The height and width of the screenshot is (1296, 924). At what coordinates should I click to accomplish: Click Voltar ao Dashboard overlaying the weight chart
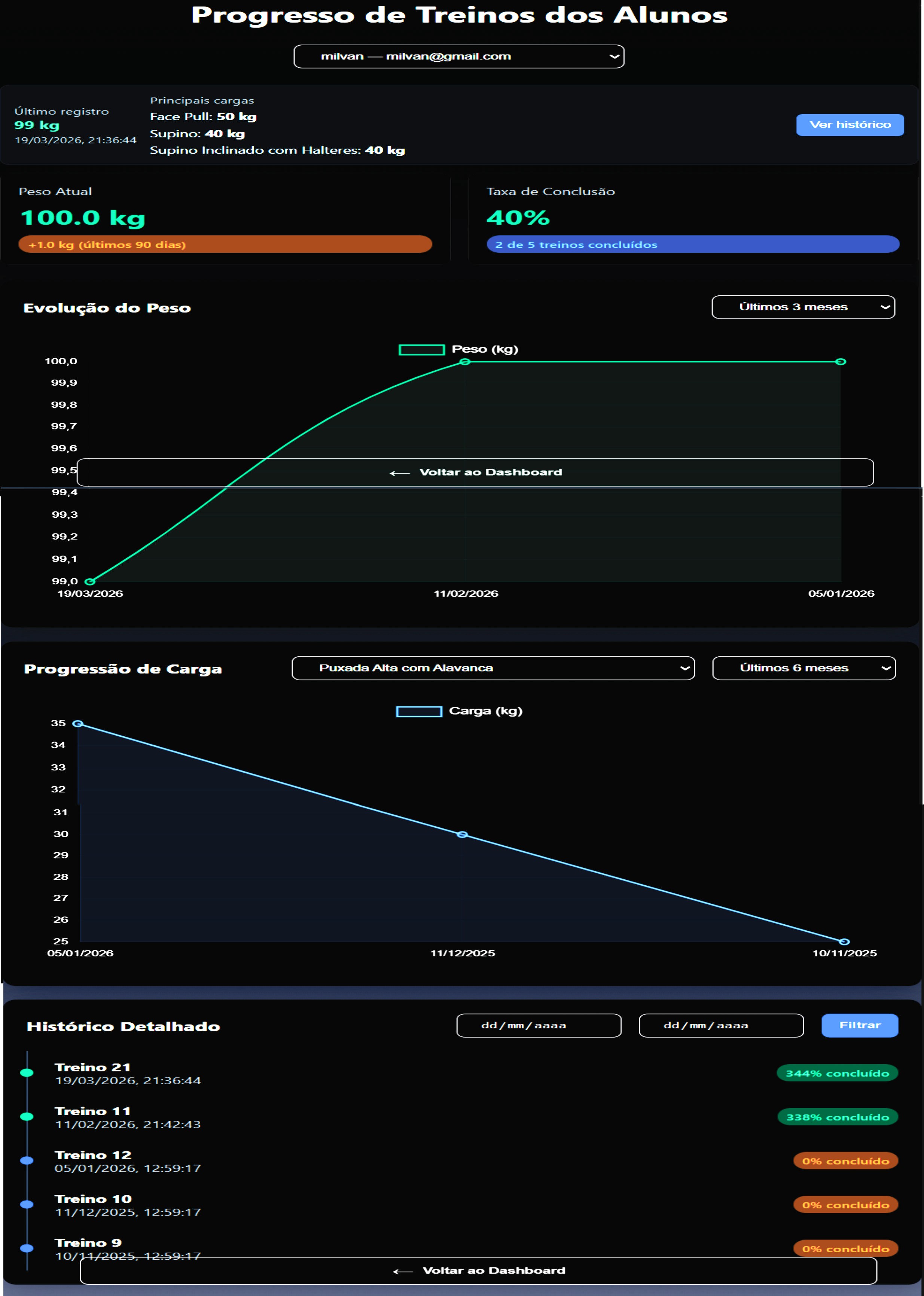point(475,472)
